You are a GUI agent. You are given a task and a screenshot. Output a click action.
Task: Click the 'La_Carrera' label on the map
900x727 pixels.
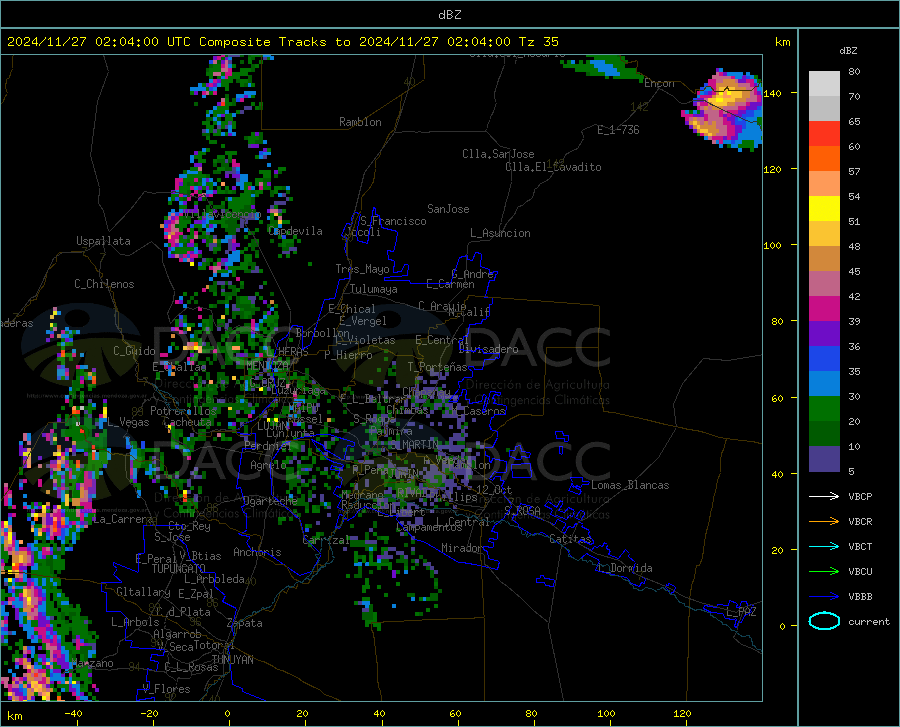coord(123,519)
